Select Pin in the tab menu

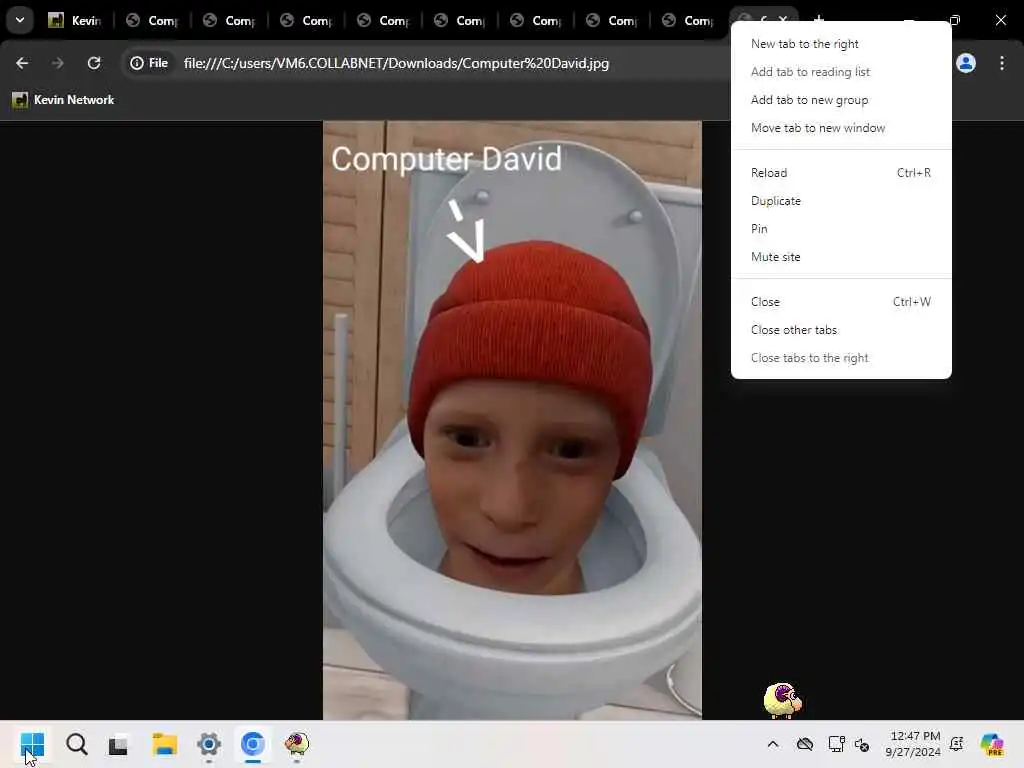click(x=841, y=229)
